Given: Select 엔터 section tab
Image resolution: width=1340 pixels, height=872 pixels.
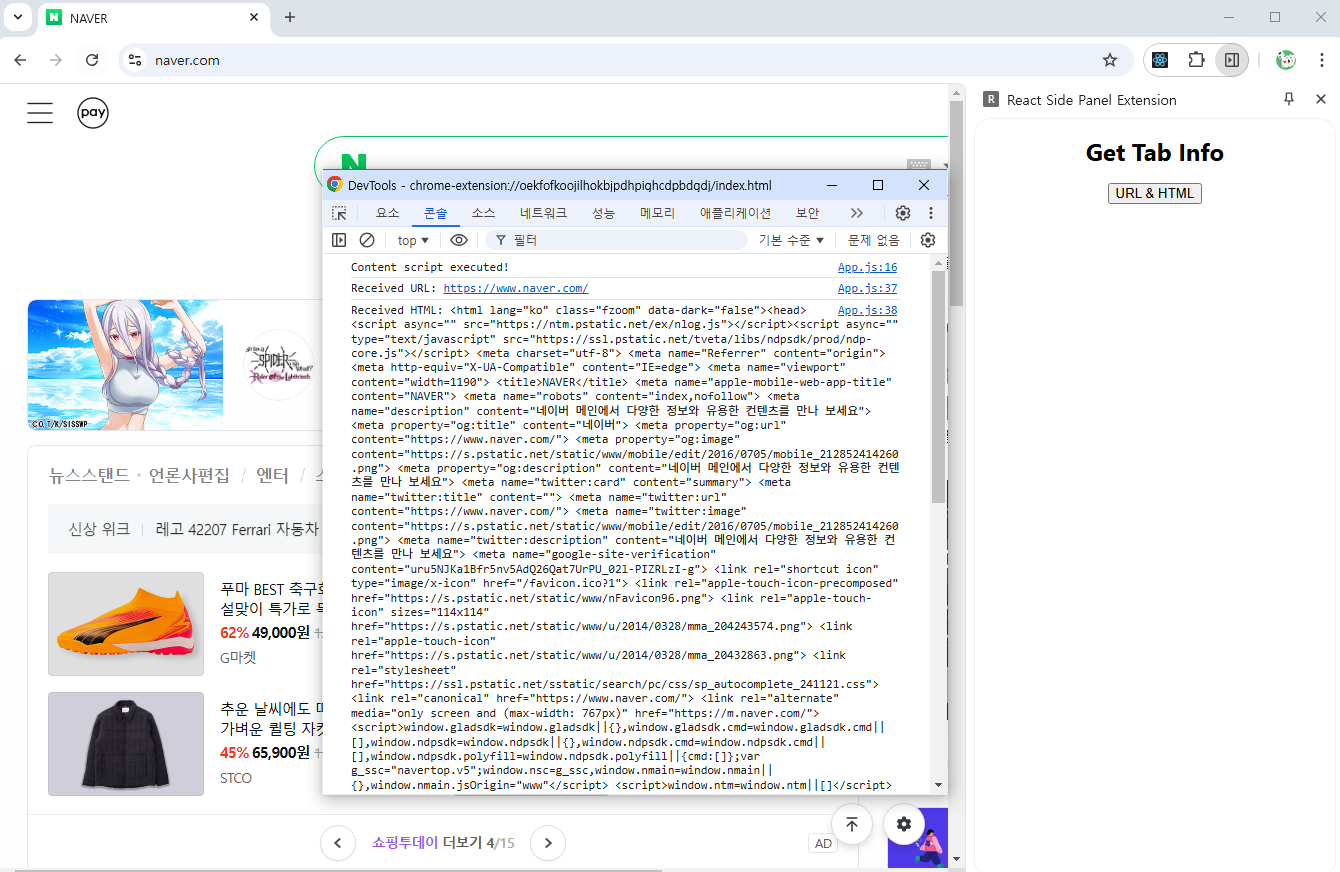Looking at the screenshot, I should pos(272,475).
